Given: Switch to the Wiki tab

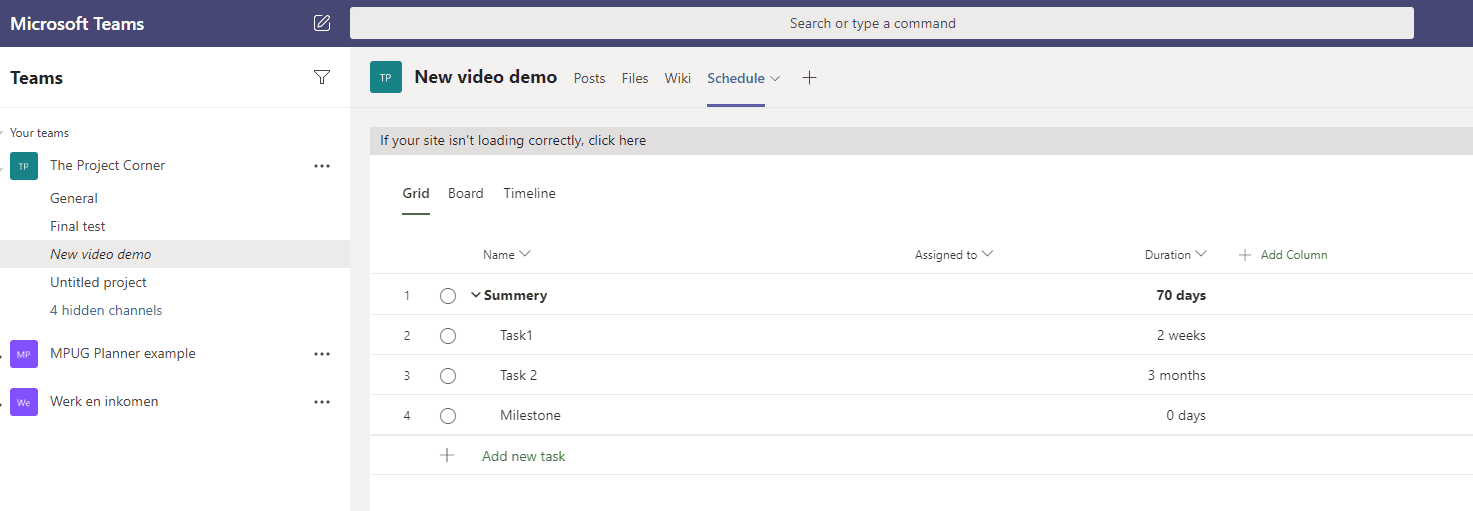Looking at the screenshot, I should coord(678,78).
